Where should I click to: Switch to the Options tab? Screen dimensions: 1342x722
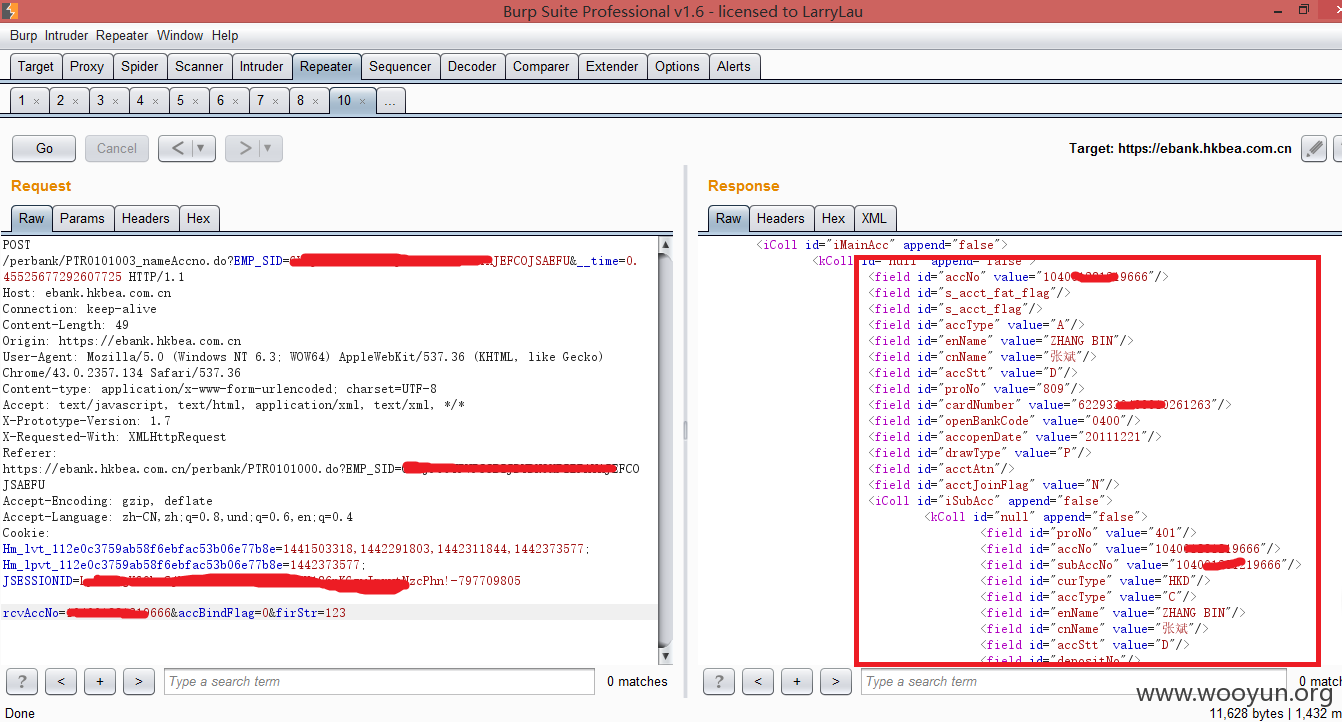coord(677,67)
